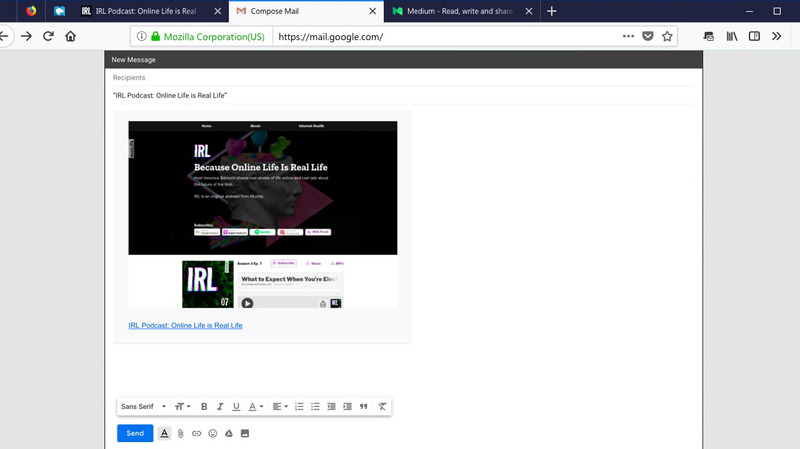
Task: Open a new browser tab
Action: click(x=552, y=11)
